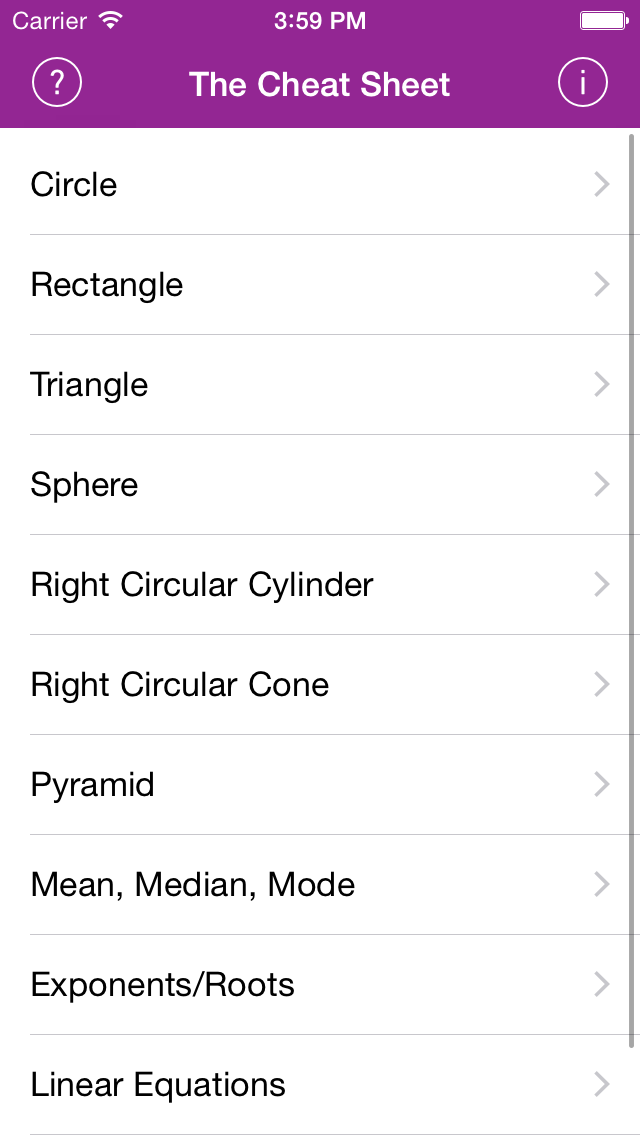Tap the Pyramid row chevron
Viewport: 640px width, 1136px height.
pos(602,785)
